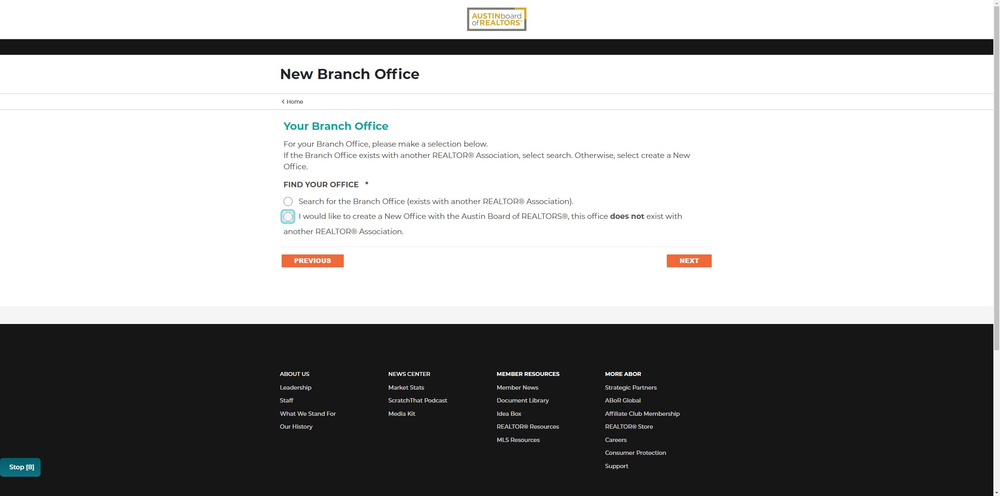The image size is (1000, 496).
Task: Click NEWS CENTER footer heading
Action: point(409,374)
